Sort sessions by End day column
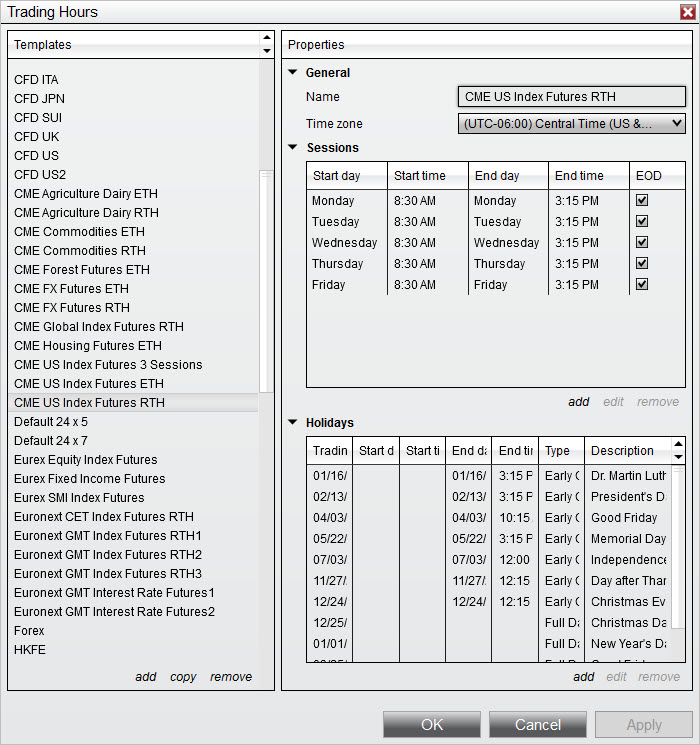Image resolution: width=700 pixels, height=745 pixels. 508,176
